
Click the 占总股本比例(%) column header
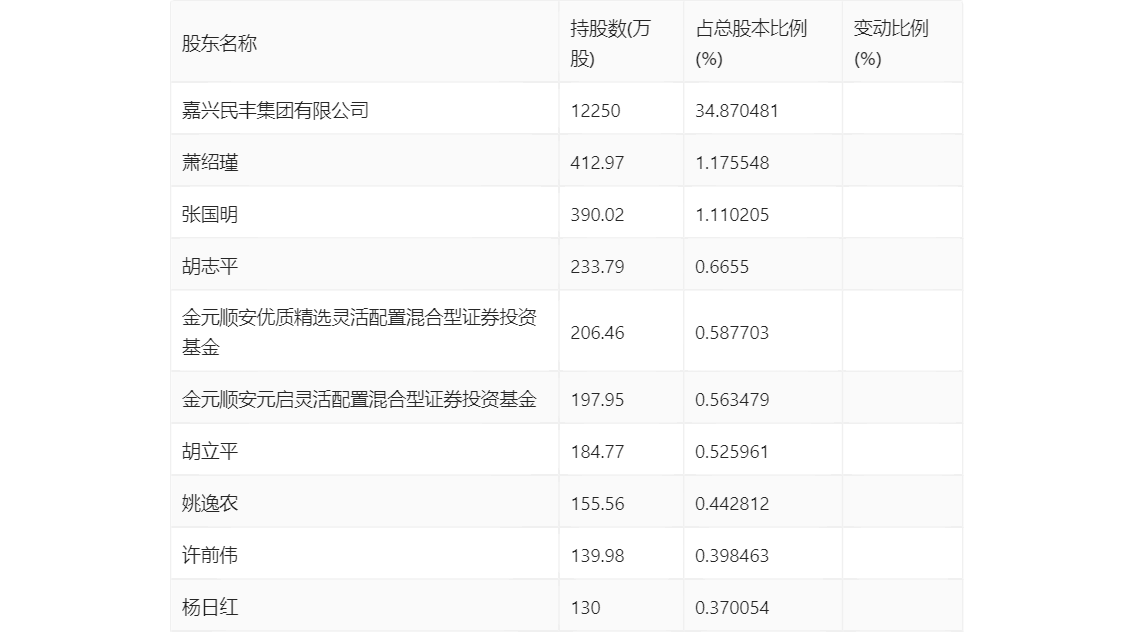coord(751,43)
